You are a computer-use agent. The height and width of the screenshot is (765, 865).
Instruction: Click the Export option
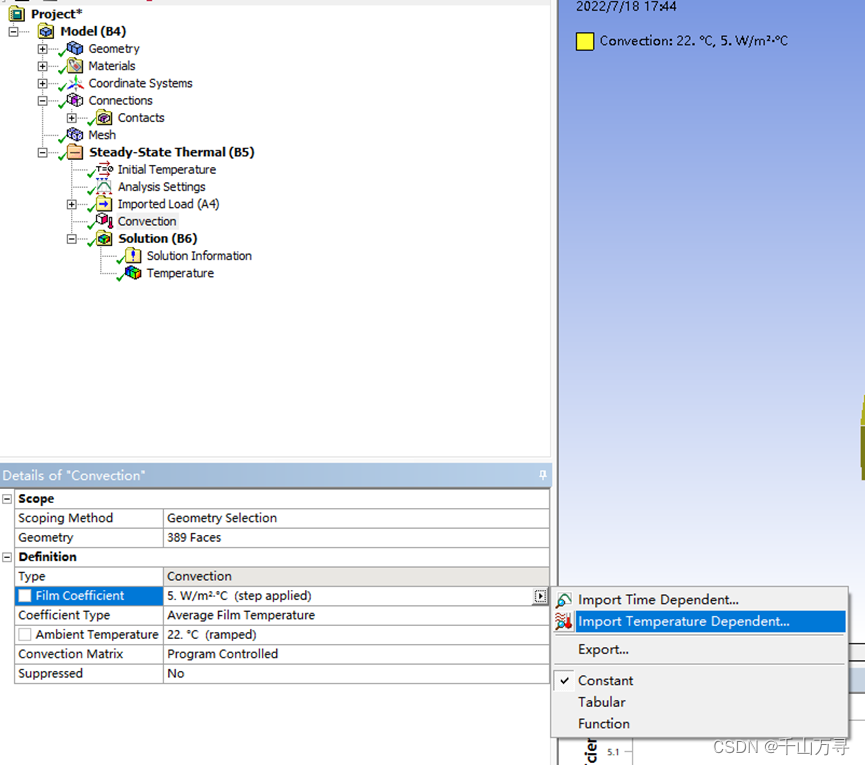point(603,649)
